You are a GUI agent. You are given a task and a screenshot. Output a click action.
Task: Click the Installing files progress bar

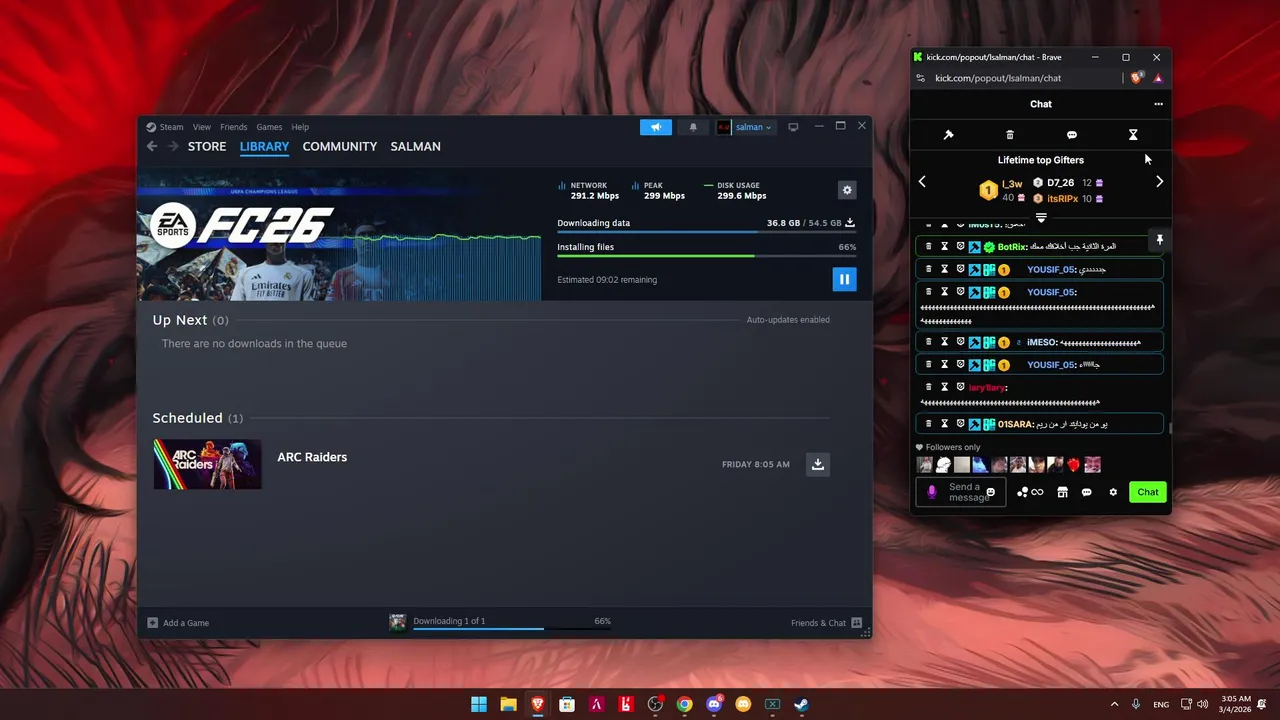click(x=706, y=256)
